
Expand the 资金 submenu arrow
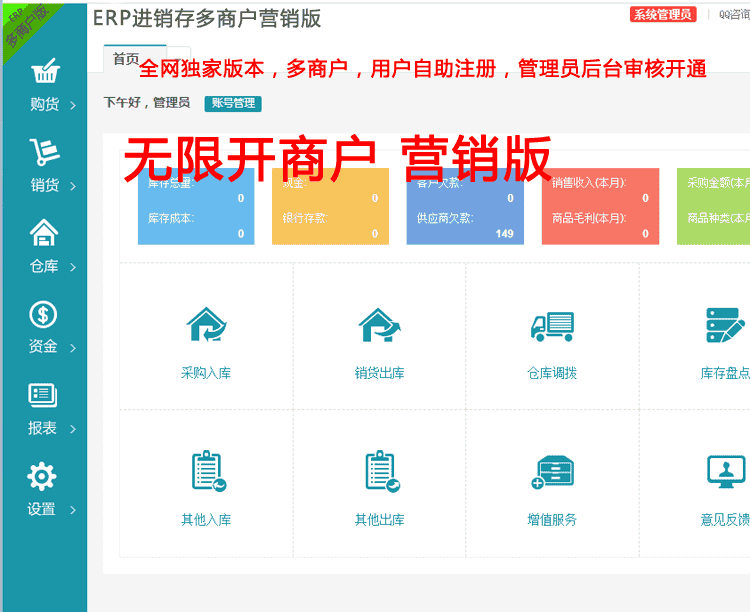tap(73, 348)
